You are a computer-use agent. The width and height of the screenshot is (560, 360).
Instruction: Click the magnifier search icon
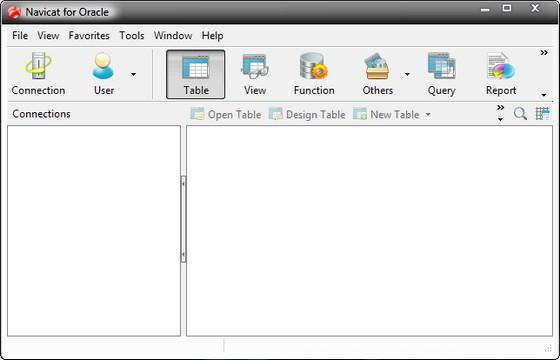[x=520, y=114]
